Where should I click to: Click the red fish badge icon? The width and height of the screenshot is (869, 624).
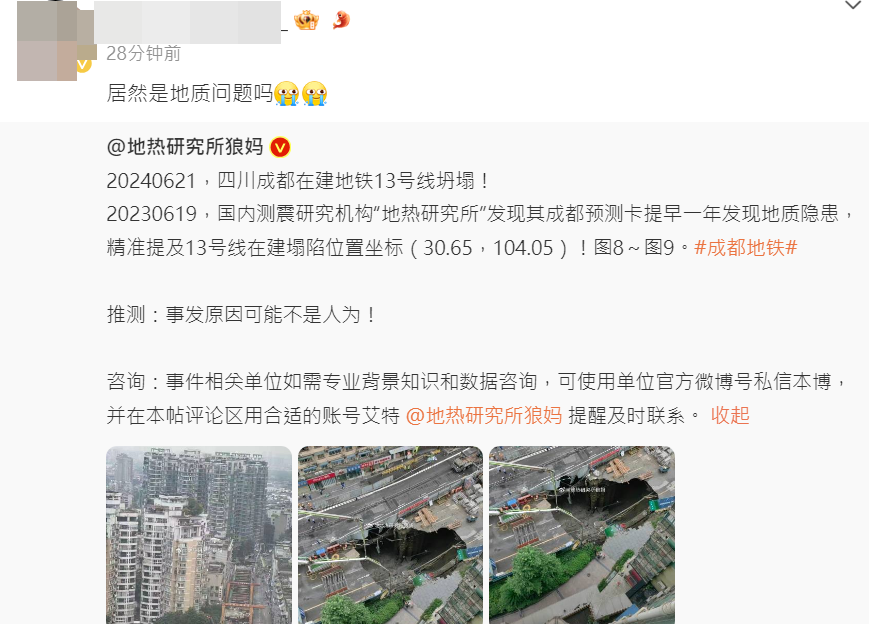(341, 20)
